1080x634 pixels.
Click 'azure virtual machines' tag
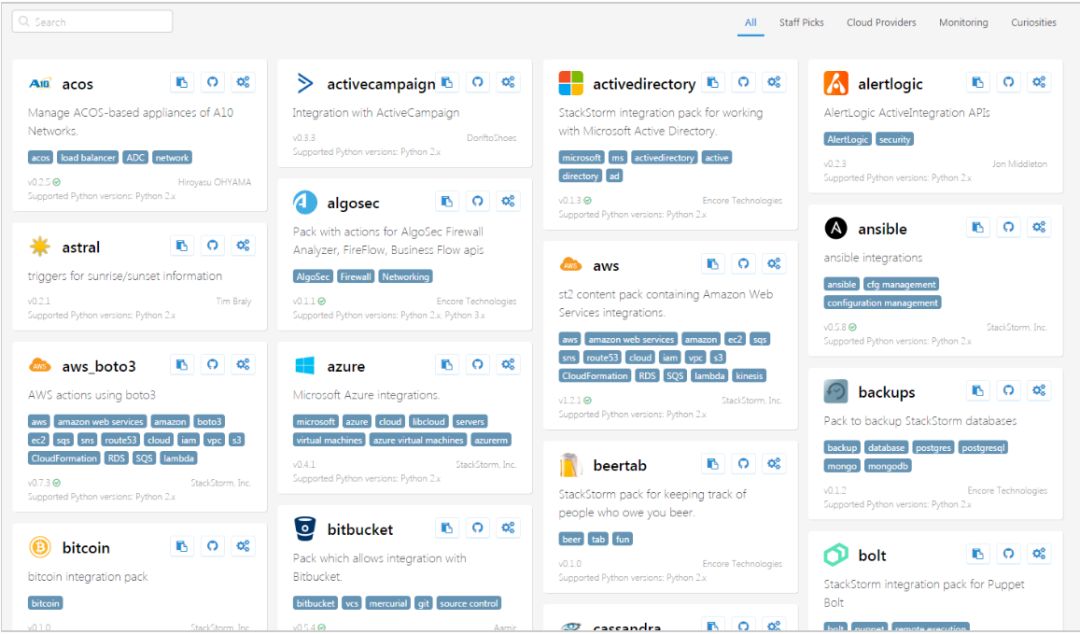coord(418,440)
